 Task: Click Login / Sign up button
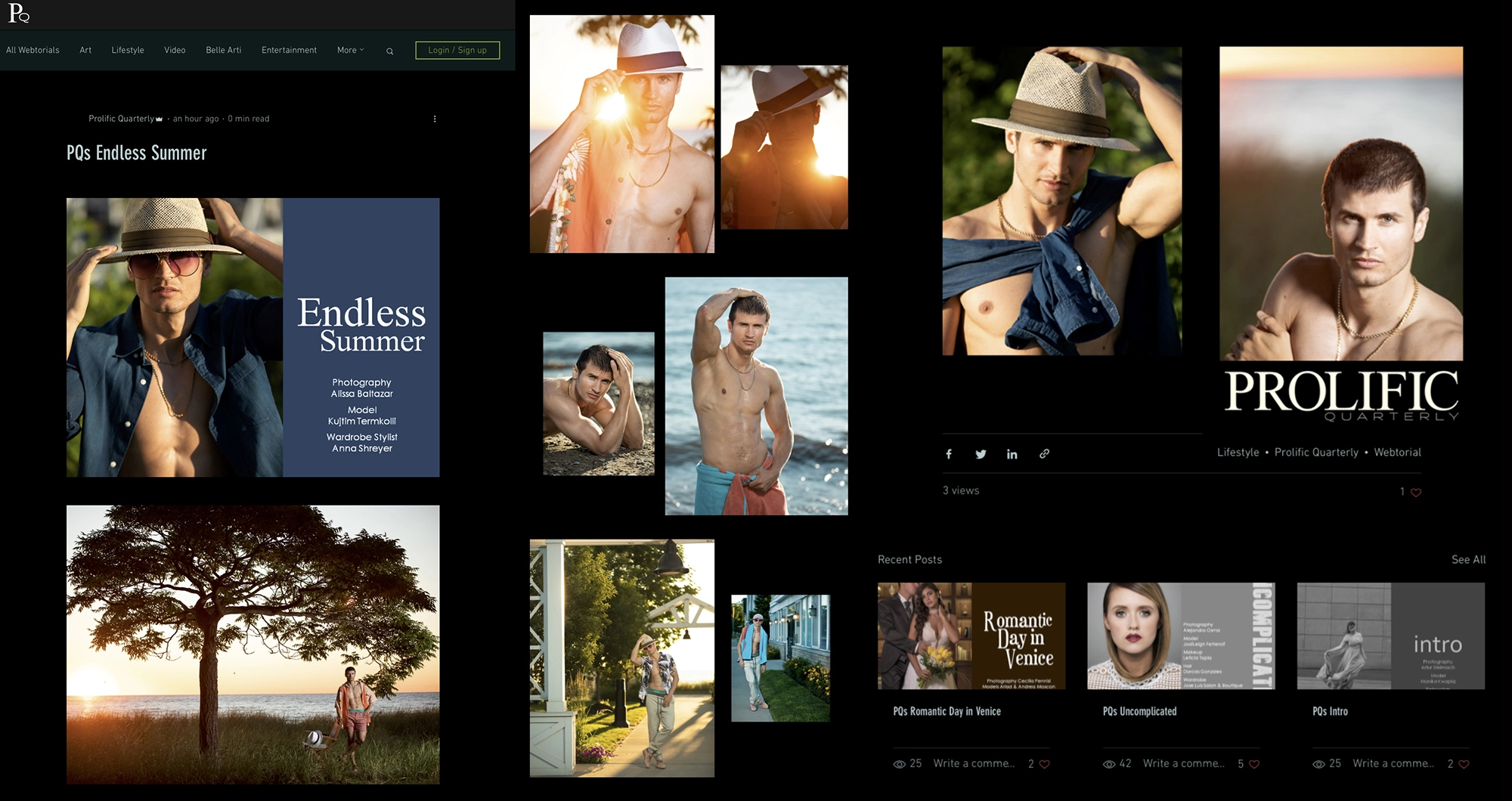pos(457,51)
